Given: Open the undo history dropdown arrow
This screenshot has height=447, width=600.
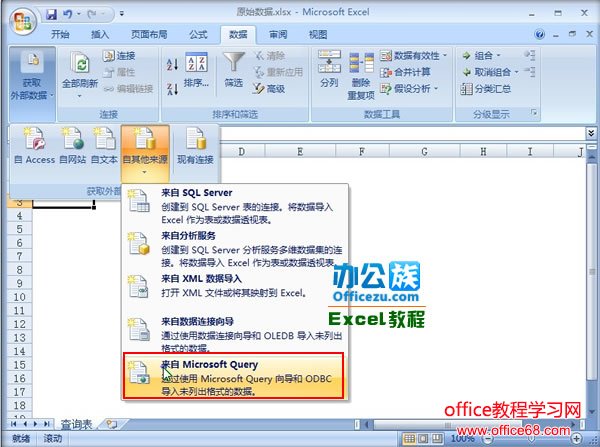Looking at the screenshot, I should tap(79, 14).
